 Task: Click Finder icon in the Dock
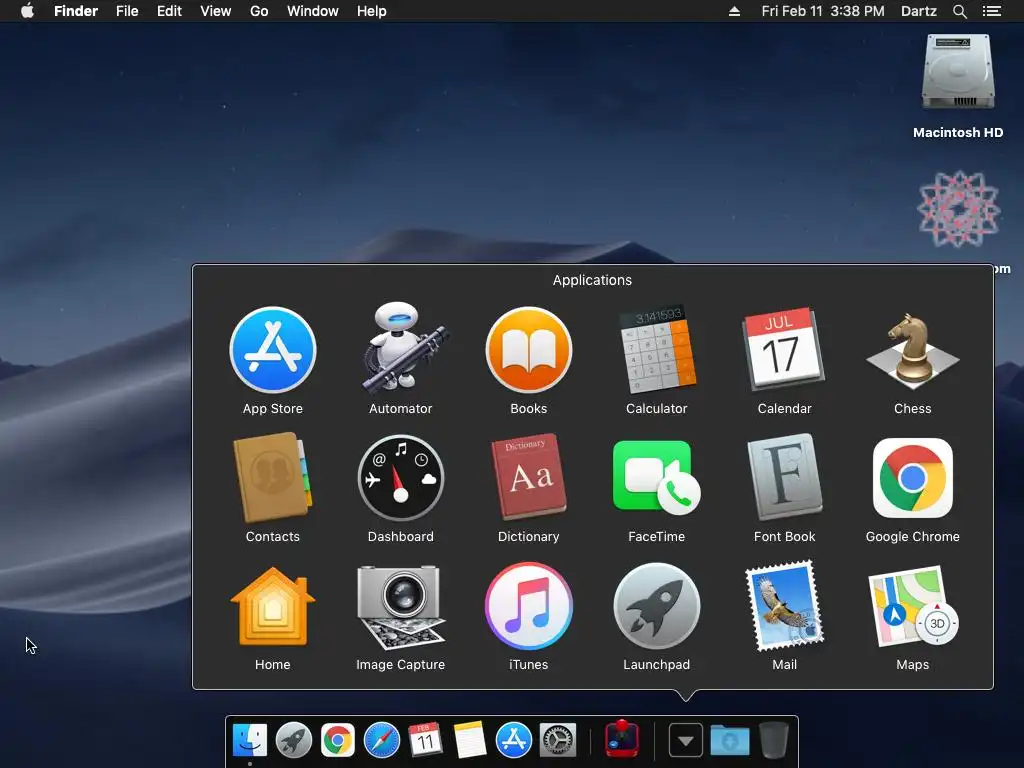(x=250, y=741)
